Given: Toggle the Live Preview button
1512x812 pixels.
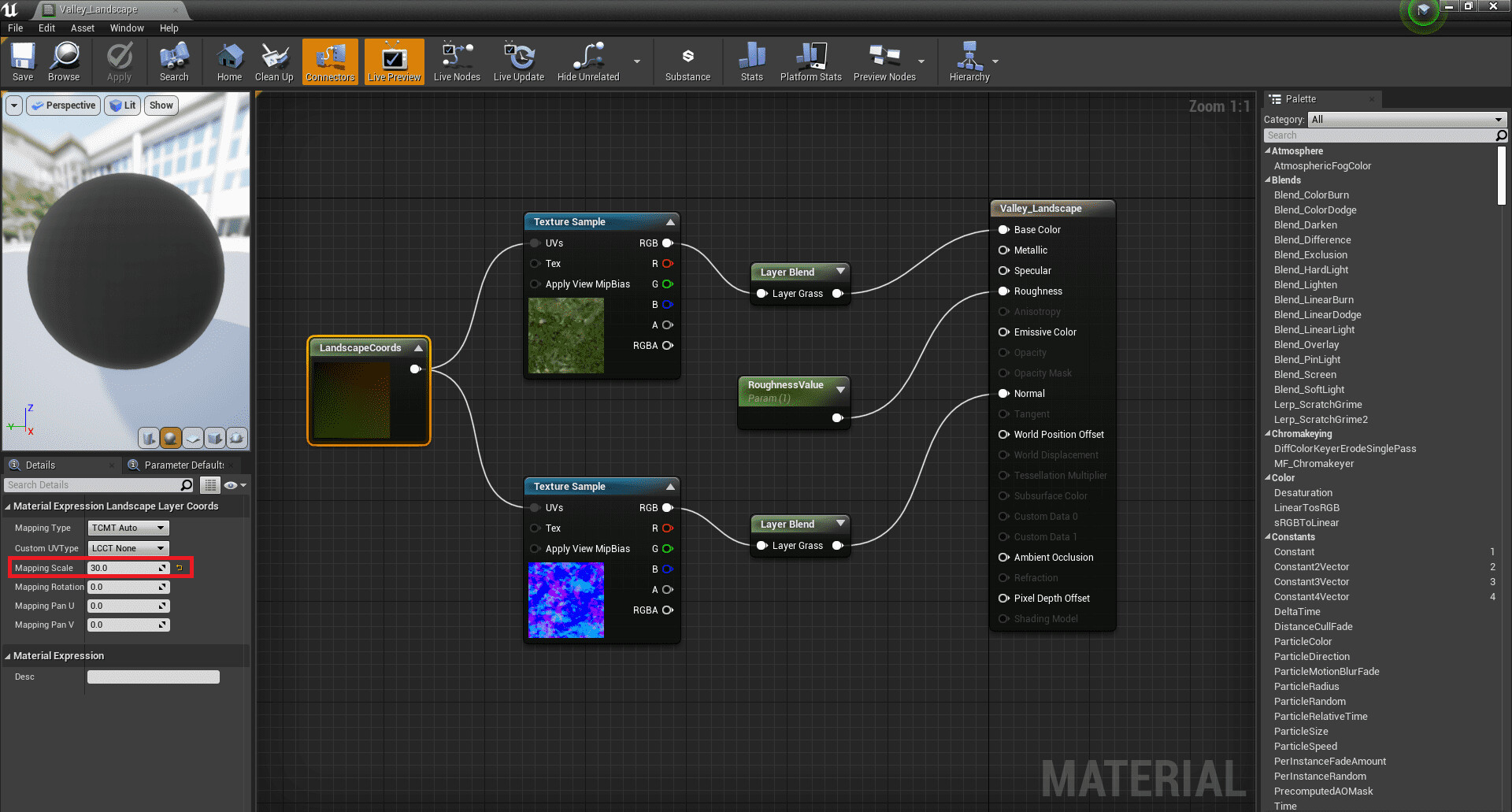Looking at the screenshot, I should tap(394, 61).
